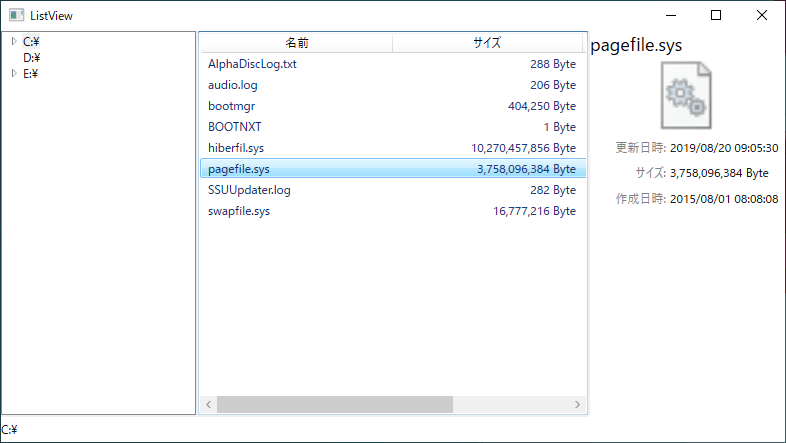This screenshot has height=443, width=786.
Task: Expand the C:¥ drive node
Action: [14, 41]
